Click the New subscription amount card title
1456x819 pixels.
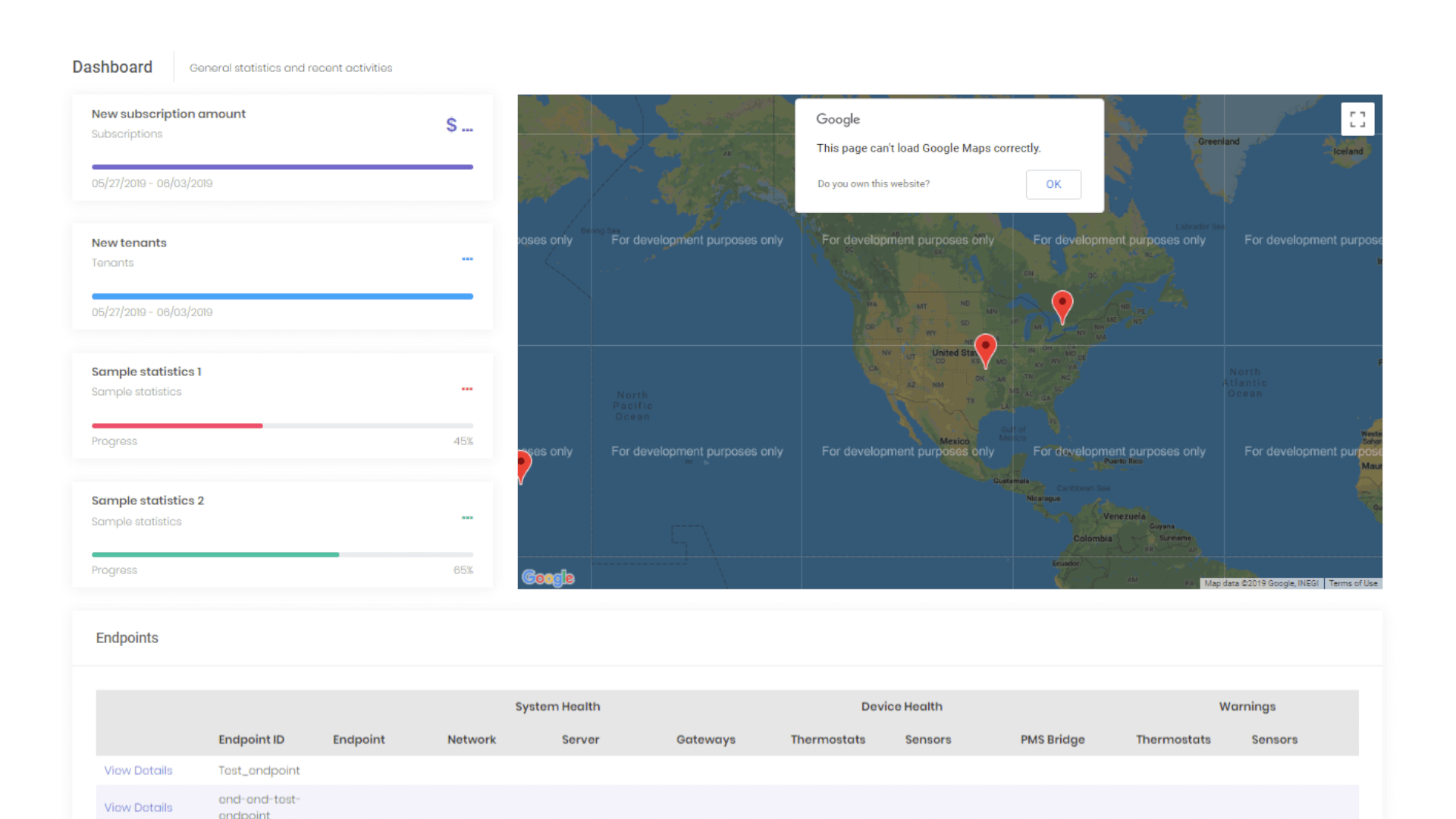pyautogui.click(x=168, y=114)
